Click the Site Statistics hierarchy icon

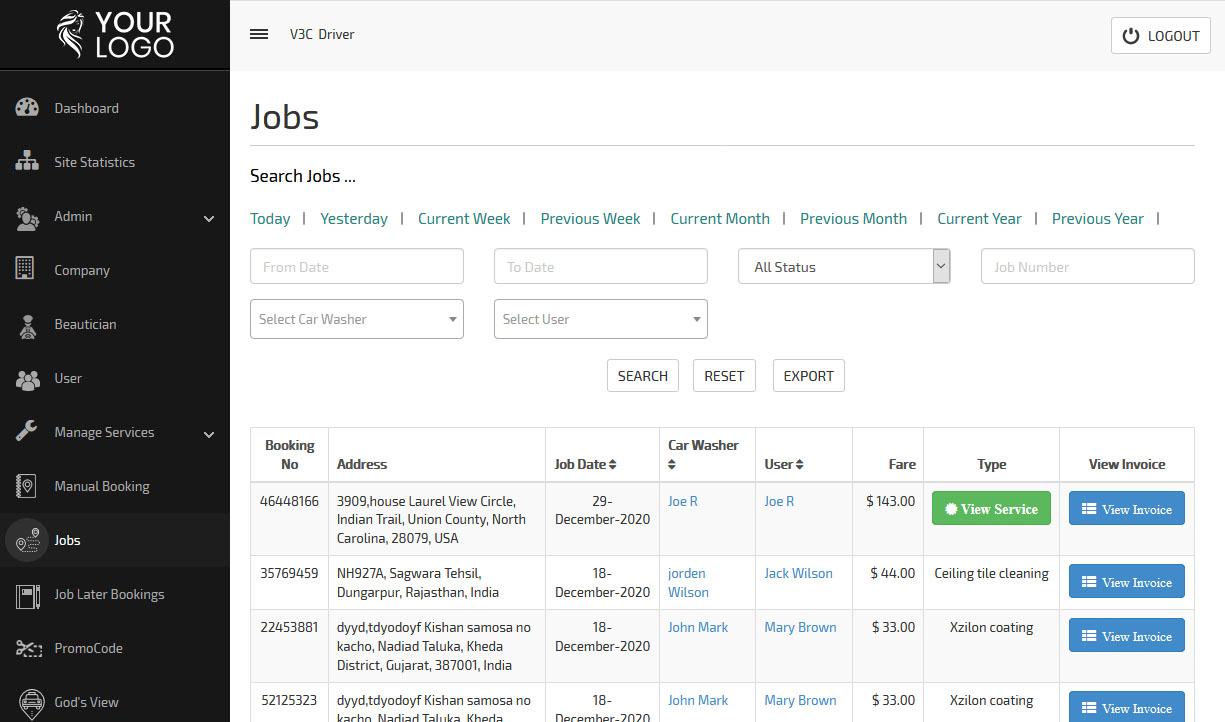coord(27,162)
